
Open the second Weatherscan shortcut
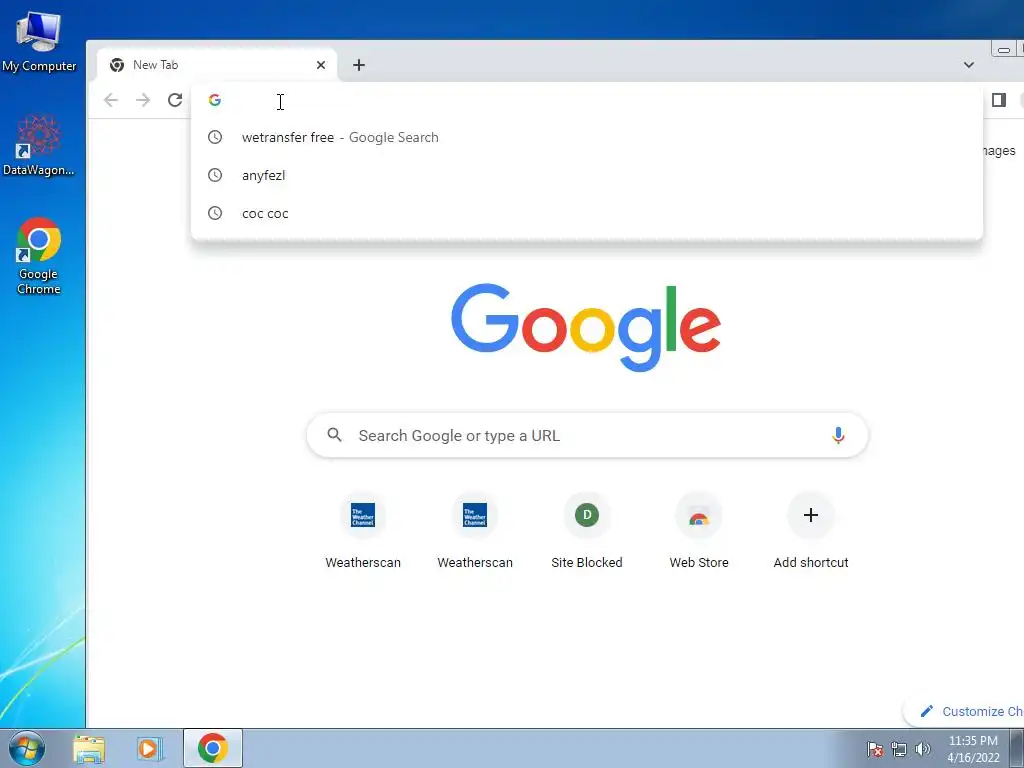[x=475, y=531]
